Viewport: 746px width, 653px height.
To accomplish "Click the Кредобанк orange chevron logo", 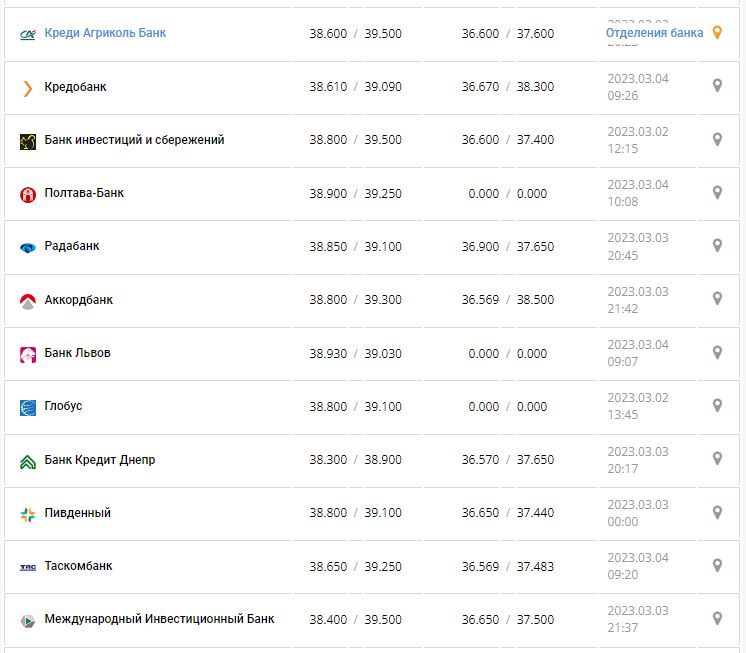I will 27,88.
